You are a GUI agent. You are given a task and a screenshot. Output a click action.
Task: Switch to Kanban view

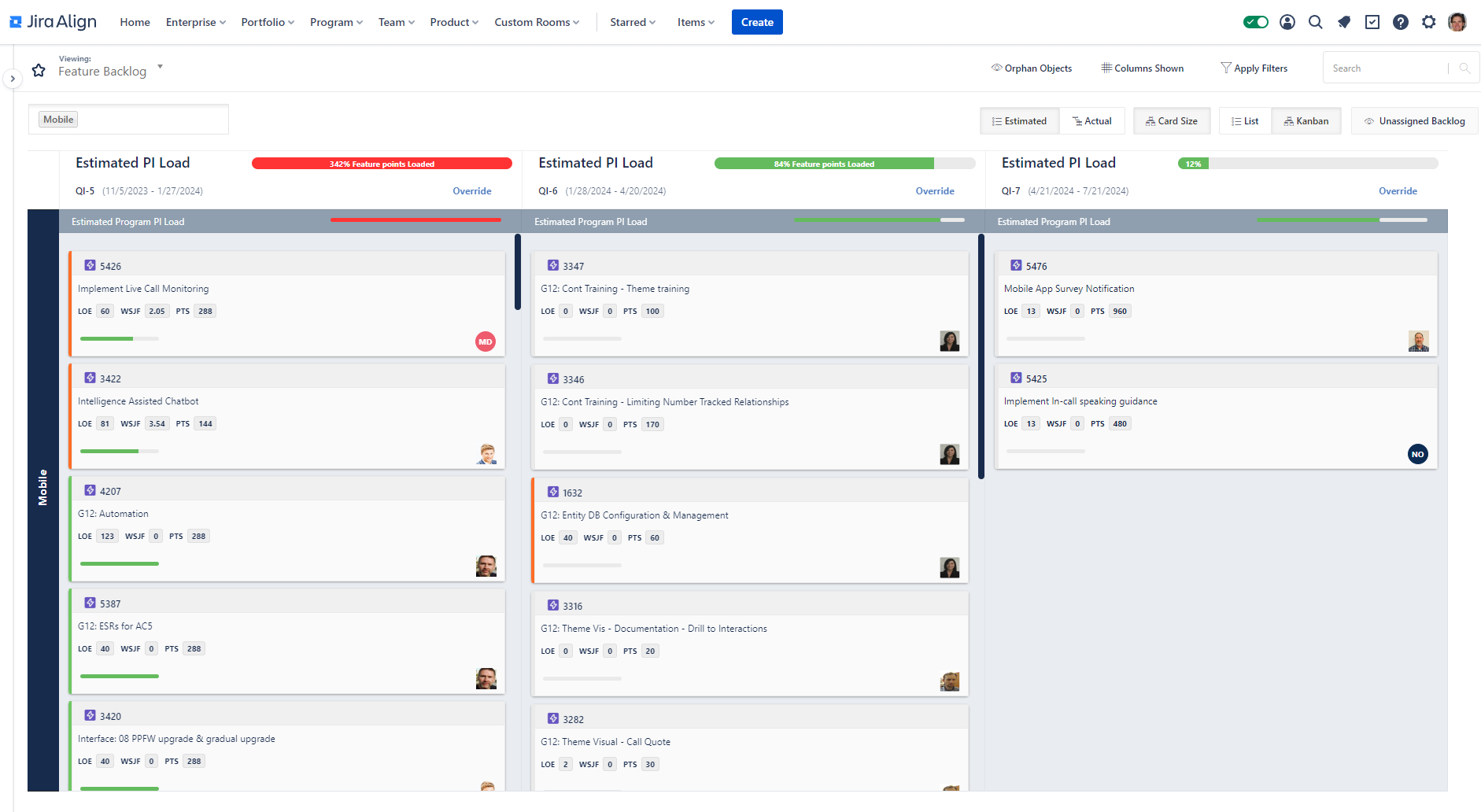pyautogui.click(x=1306, y=121)
